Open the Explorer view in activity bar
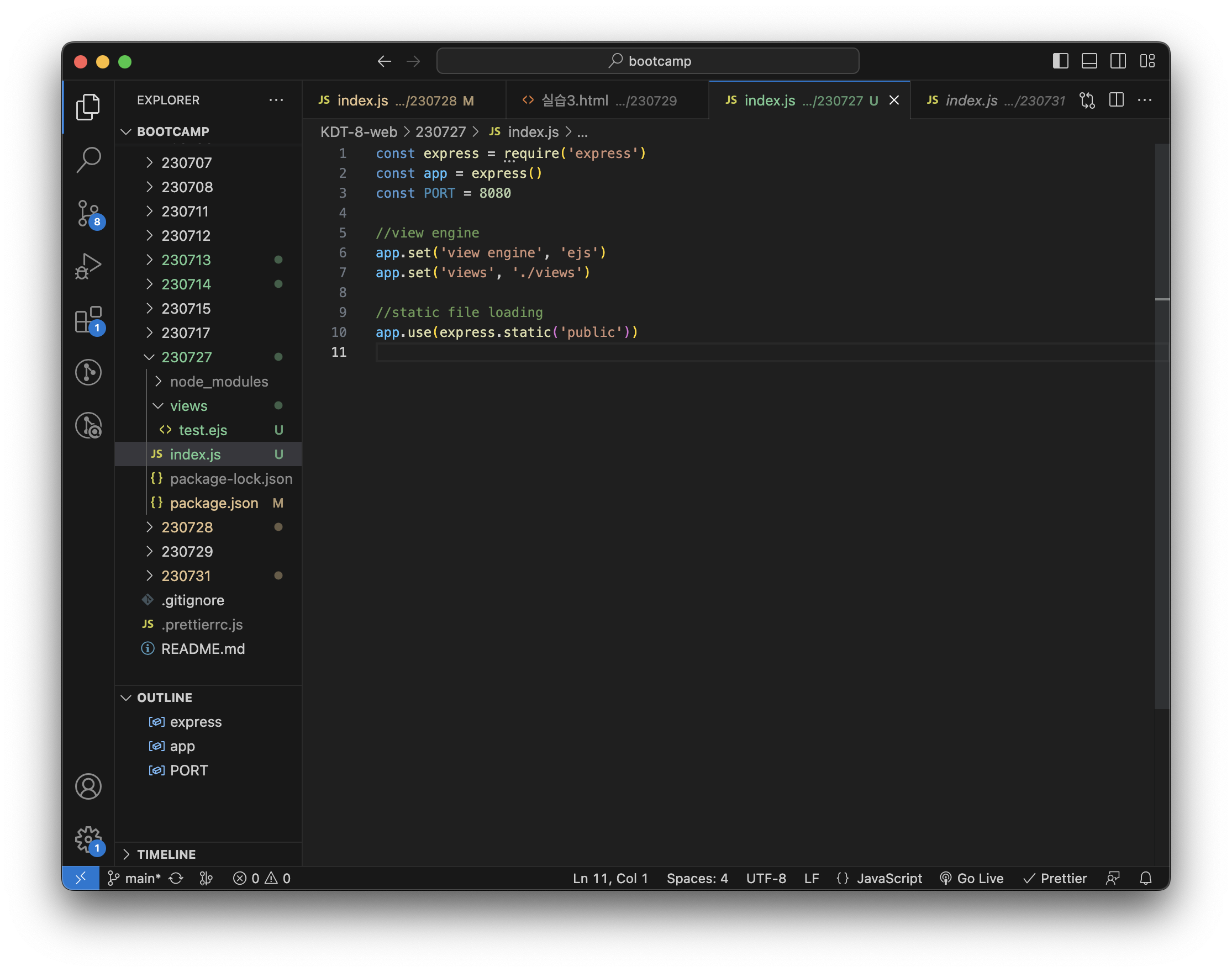The width and height of the screenshot is (1232, 972). [88, 107]
